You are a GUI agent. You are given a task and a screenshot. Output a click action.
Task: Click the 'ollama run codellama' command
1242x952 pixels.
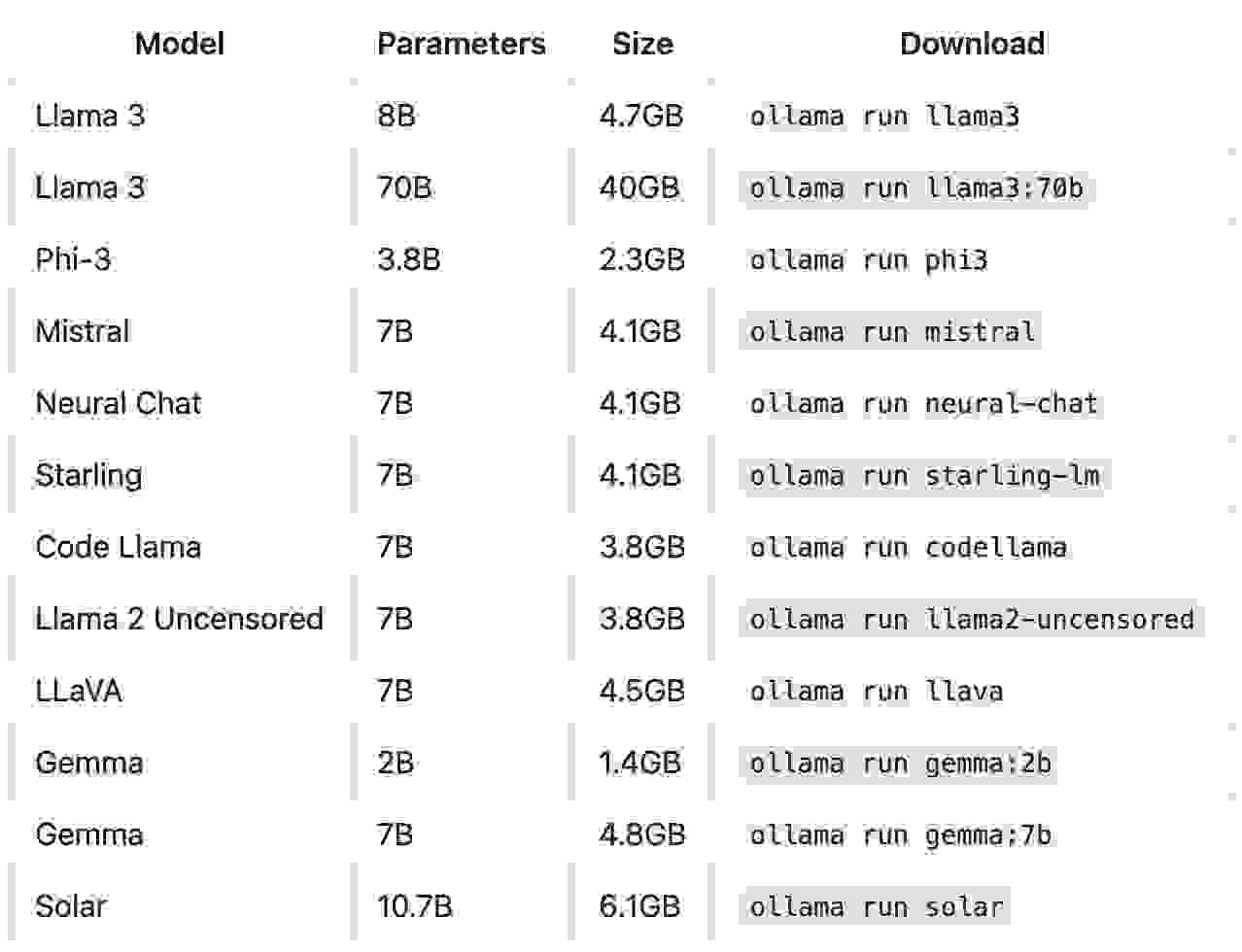click(x=908, y=548)
